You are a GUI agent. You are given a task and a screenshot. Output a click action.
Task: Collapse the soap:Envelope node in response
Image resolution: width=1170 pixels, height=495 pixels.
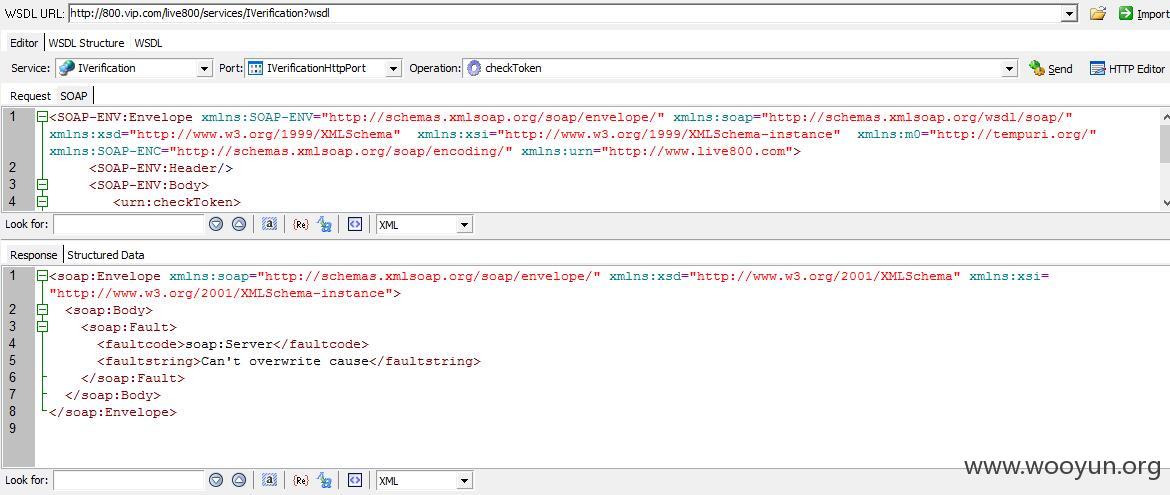42,276
